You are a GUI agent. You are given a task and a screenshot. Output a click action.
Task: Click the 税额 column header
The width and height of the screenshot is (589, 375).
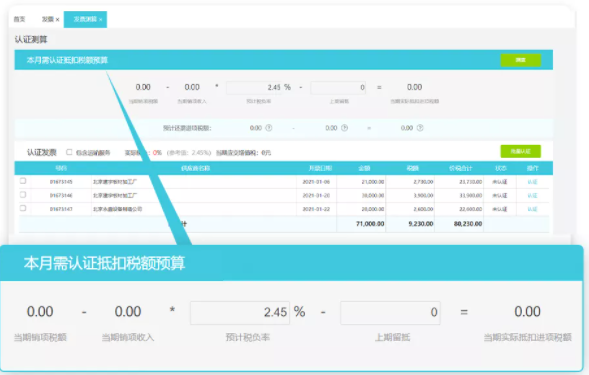(x=412, y=168)
